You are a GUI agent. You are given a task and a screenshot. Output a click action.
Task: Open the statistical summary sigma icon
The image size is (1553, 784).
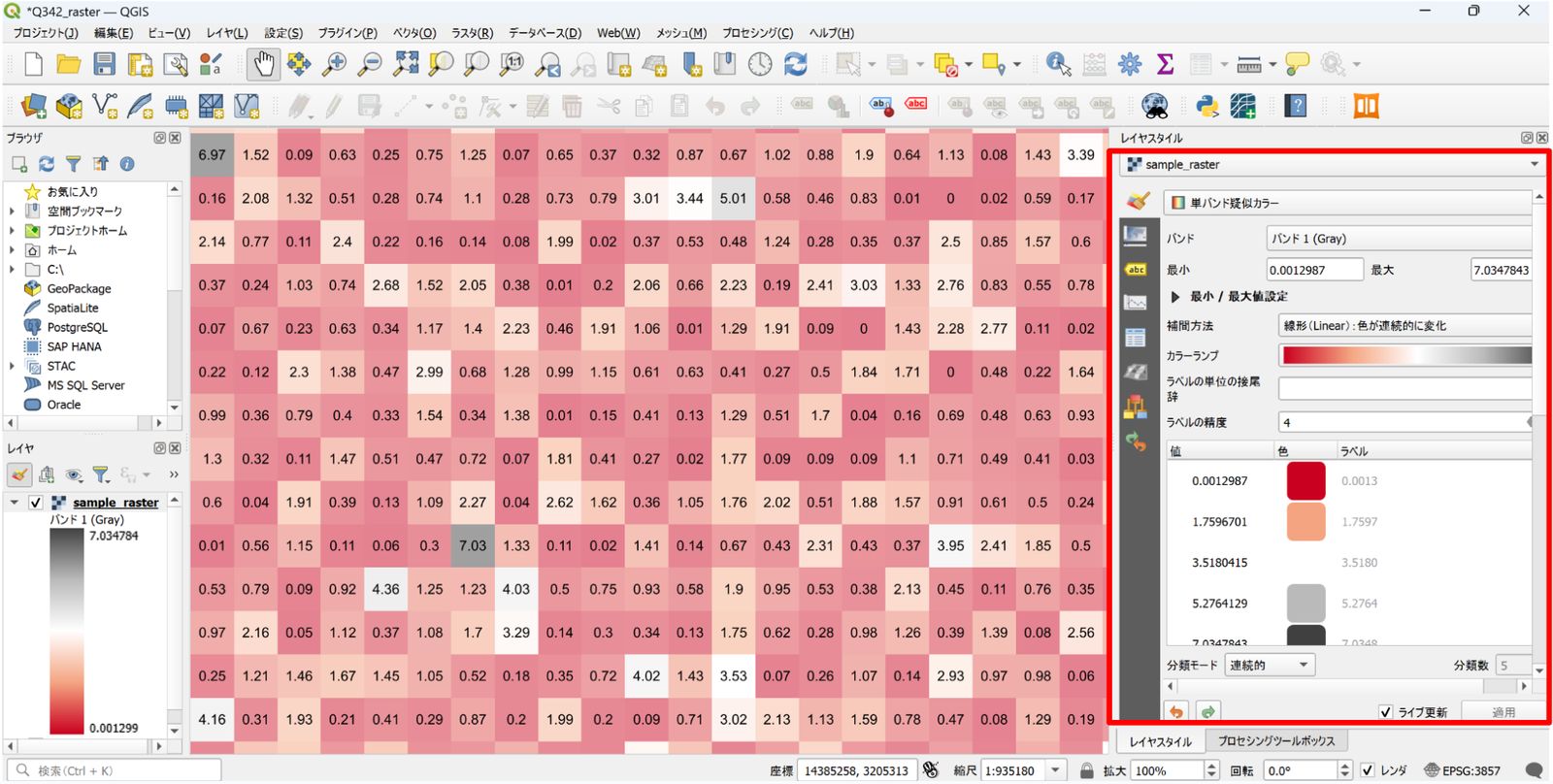[x=1165, y=65]
